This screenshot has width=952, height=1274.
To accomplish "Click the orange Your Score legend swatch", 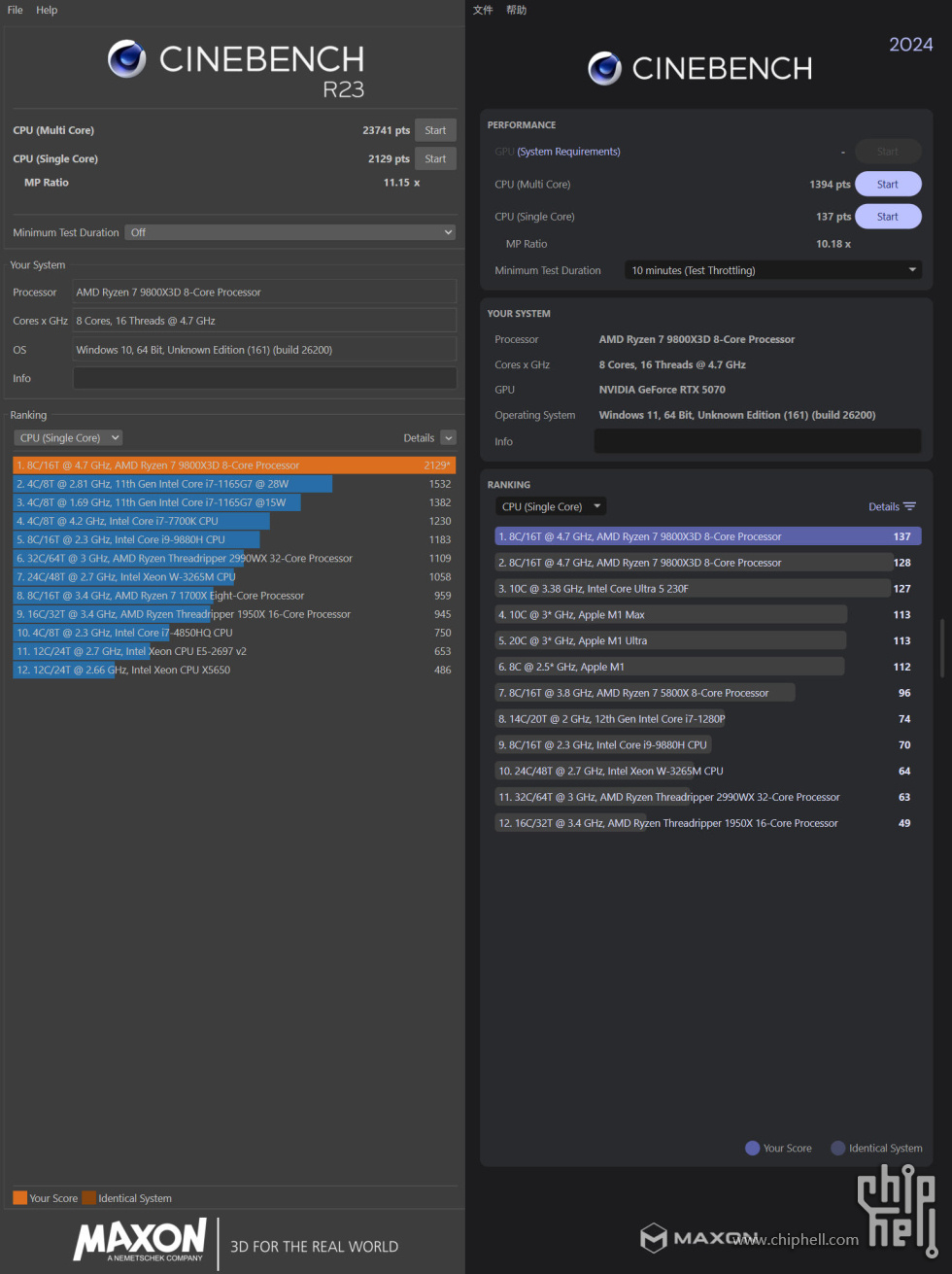I will 19,1198.
